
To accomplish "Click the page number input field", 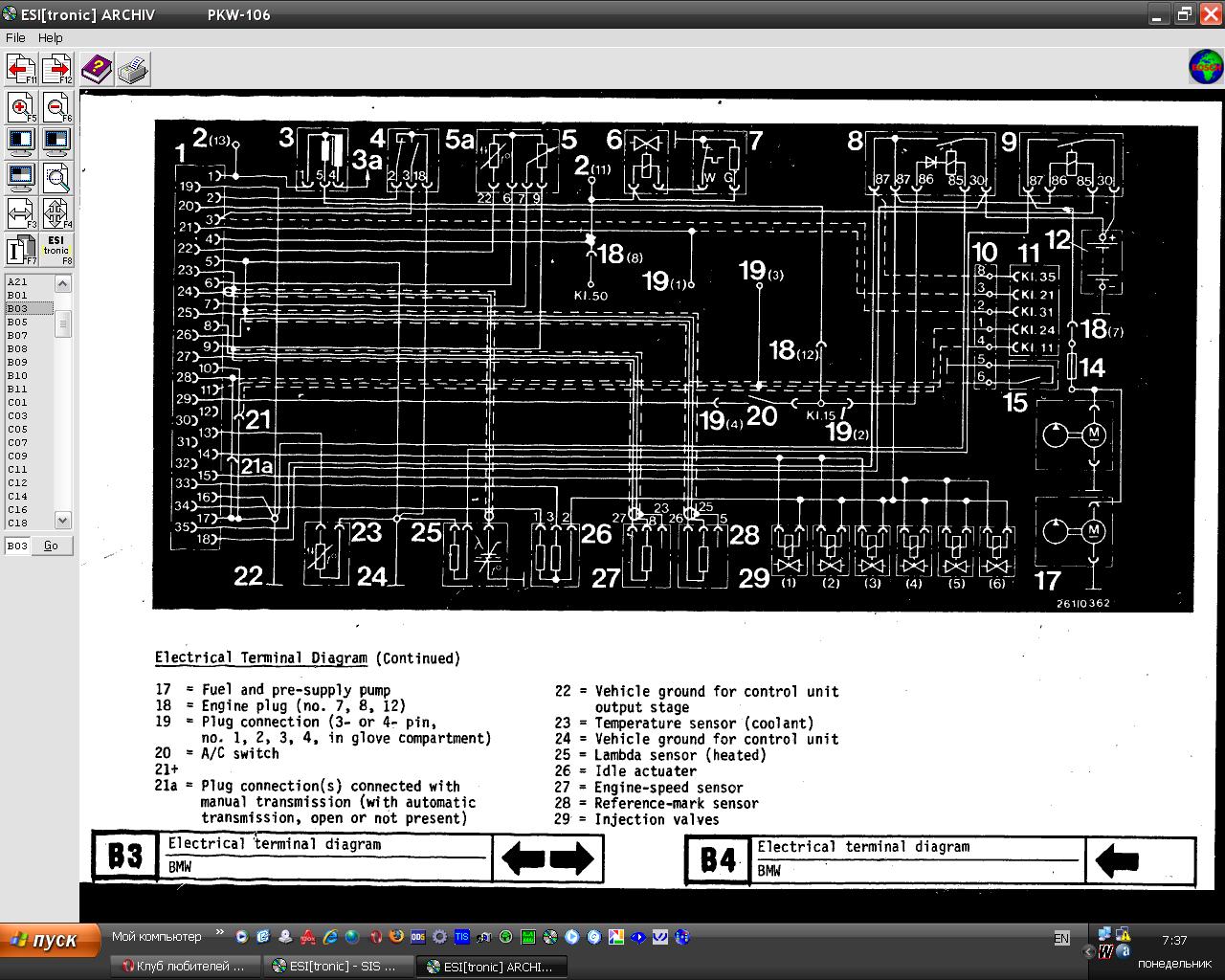I will click(18, 546).
